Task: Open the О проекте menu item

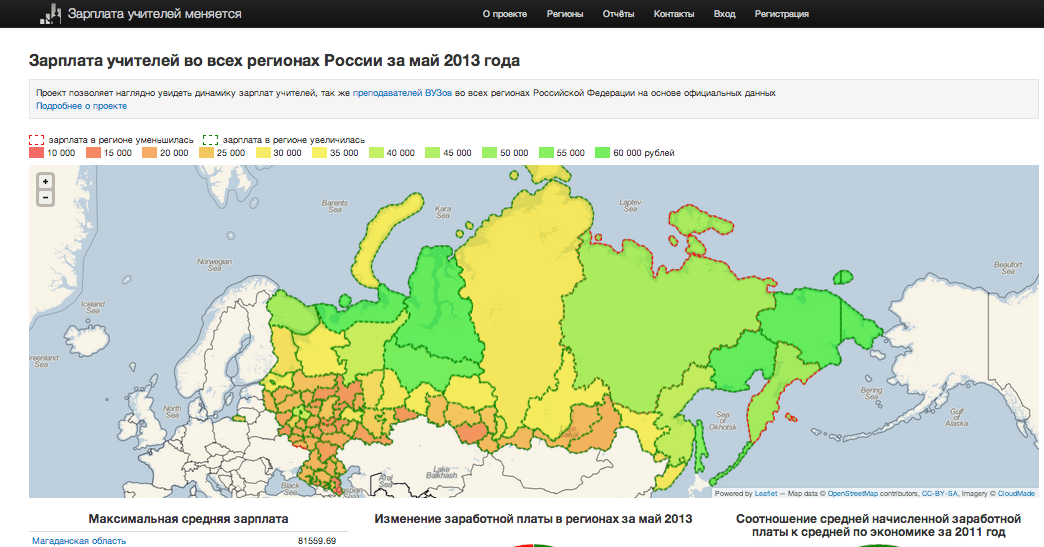Action: 504,14
